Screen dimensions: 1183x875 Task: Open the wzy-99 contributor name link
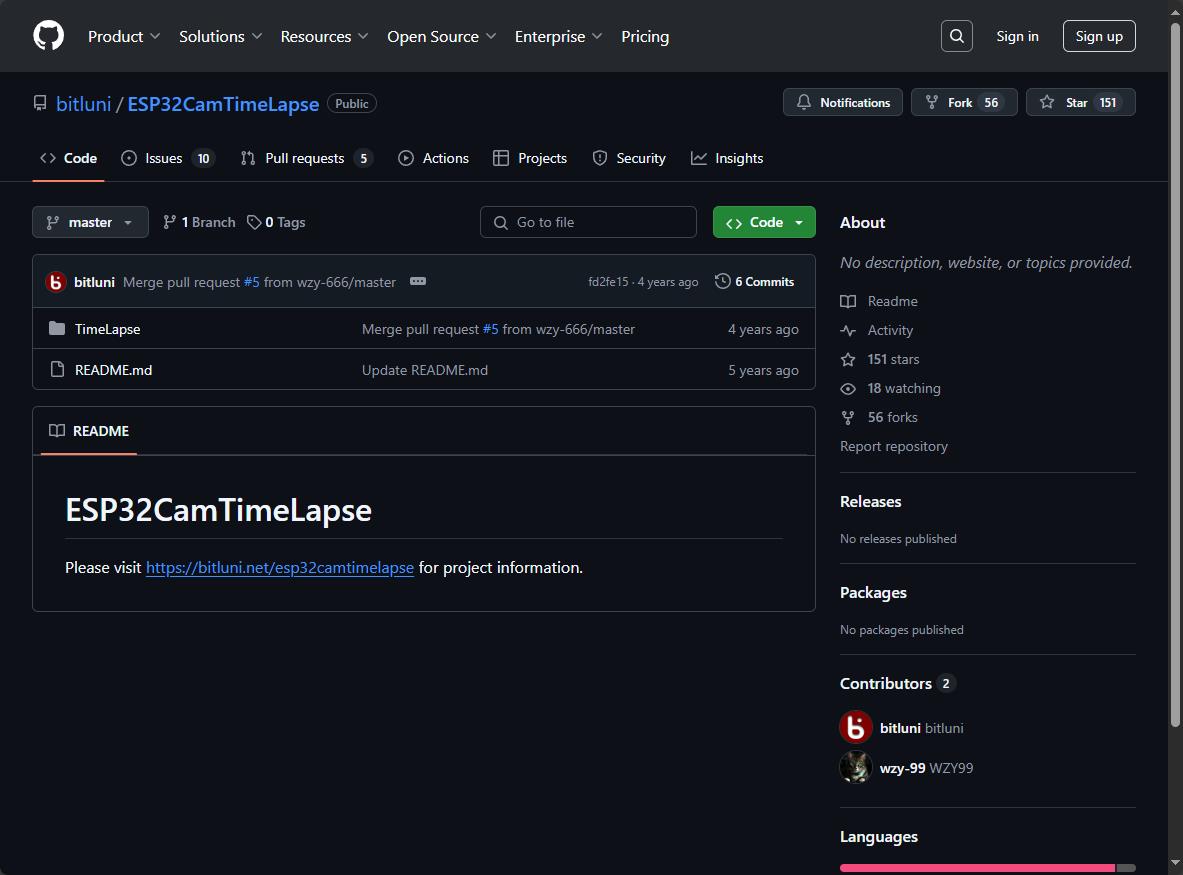tap(902, 768)
